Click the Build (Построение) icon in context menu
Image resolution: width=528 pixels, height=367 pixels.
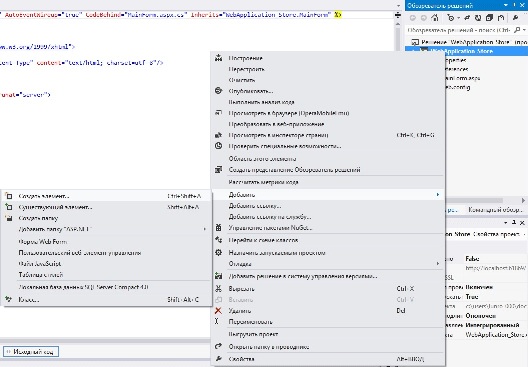pos(219,58)
